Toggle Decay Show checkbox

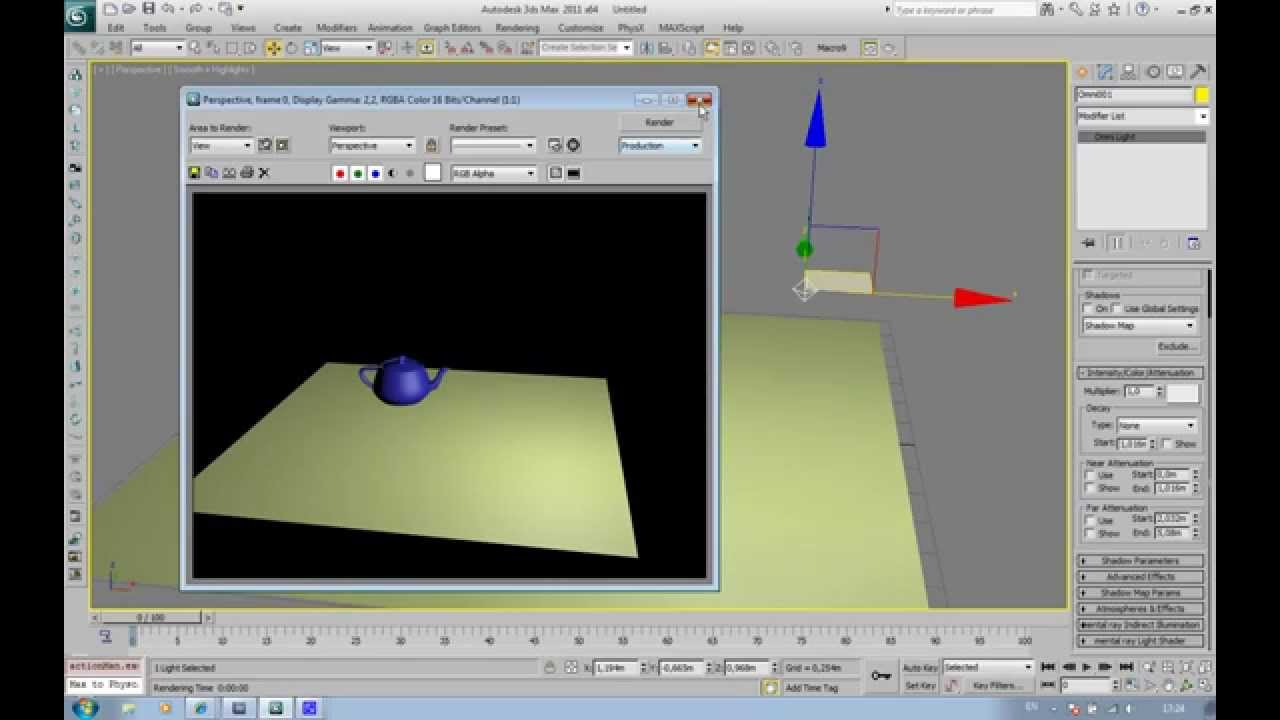coord(1167,443)
